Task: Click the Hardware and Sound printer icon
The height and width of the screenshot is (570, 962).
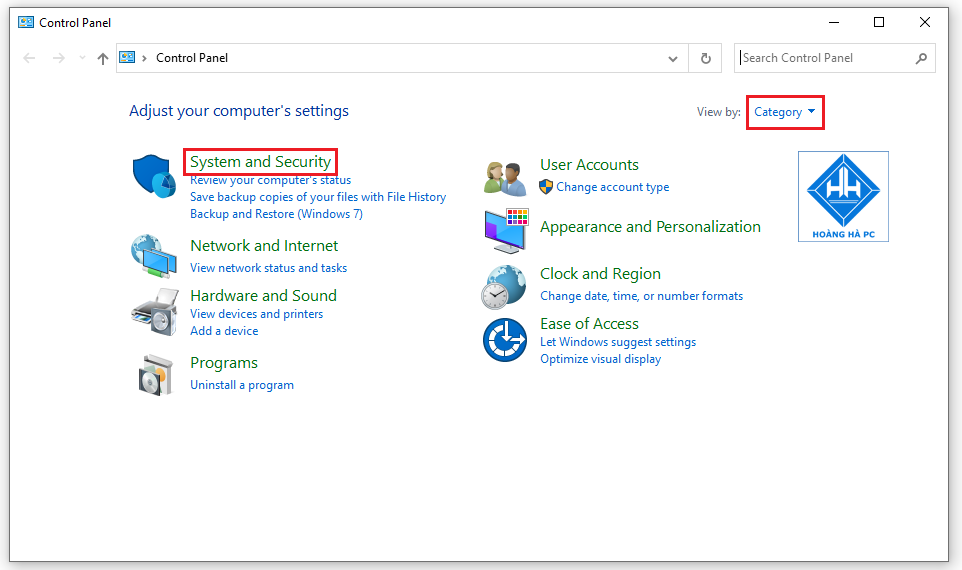Action: point(154,312)
